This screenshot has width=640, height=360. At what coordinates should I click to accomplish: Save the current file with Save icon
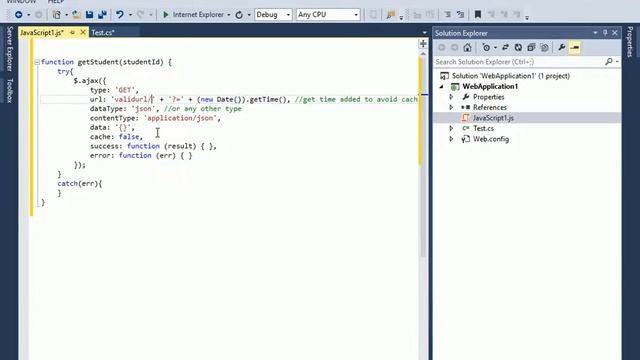pos(89,15)
